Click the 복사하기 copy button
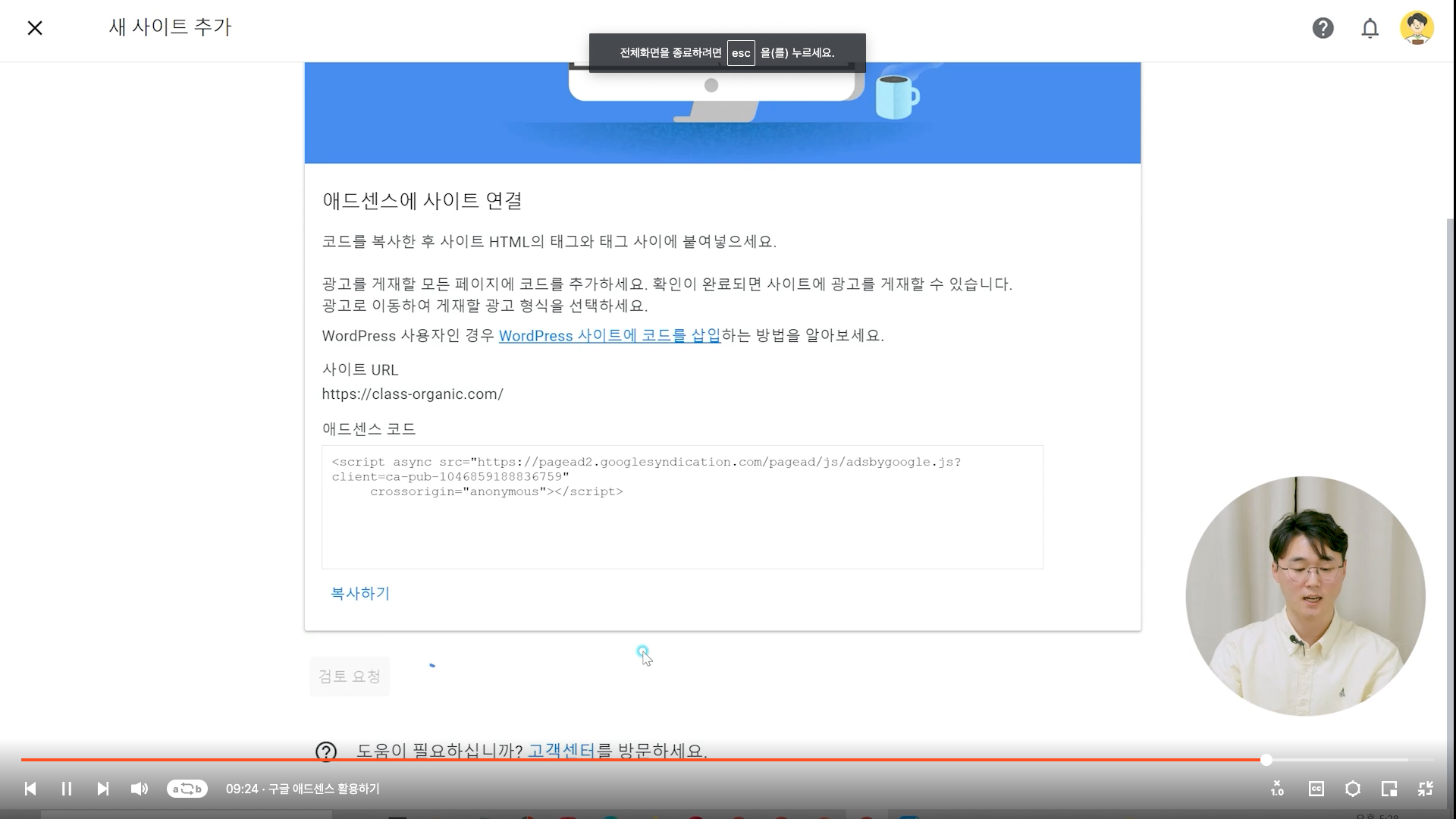Screen dimensions: 1456x819 click(x=360, y=593)
